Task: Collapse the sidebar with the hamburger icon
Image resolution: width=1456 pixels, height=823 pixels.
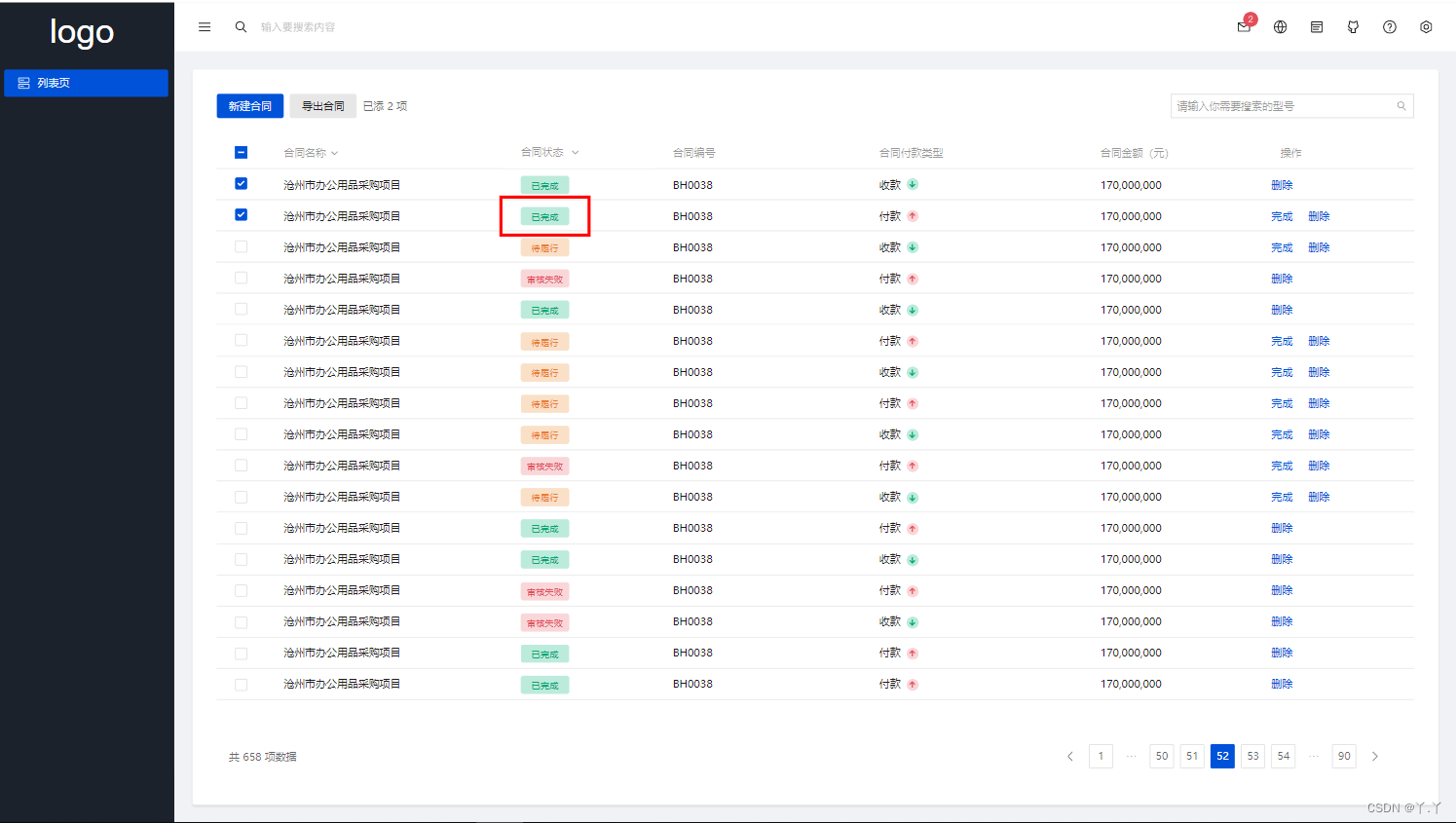Action: pos(205,27)
